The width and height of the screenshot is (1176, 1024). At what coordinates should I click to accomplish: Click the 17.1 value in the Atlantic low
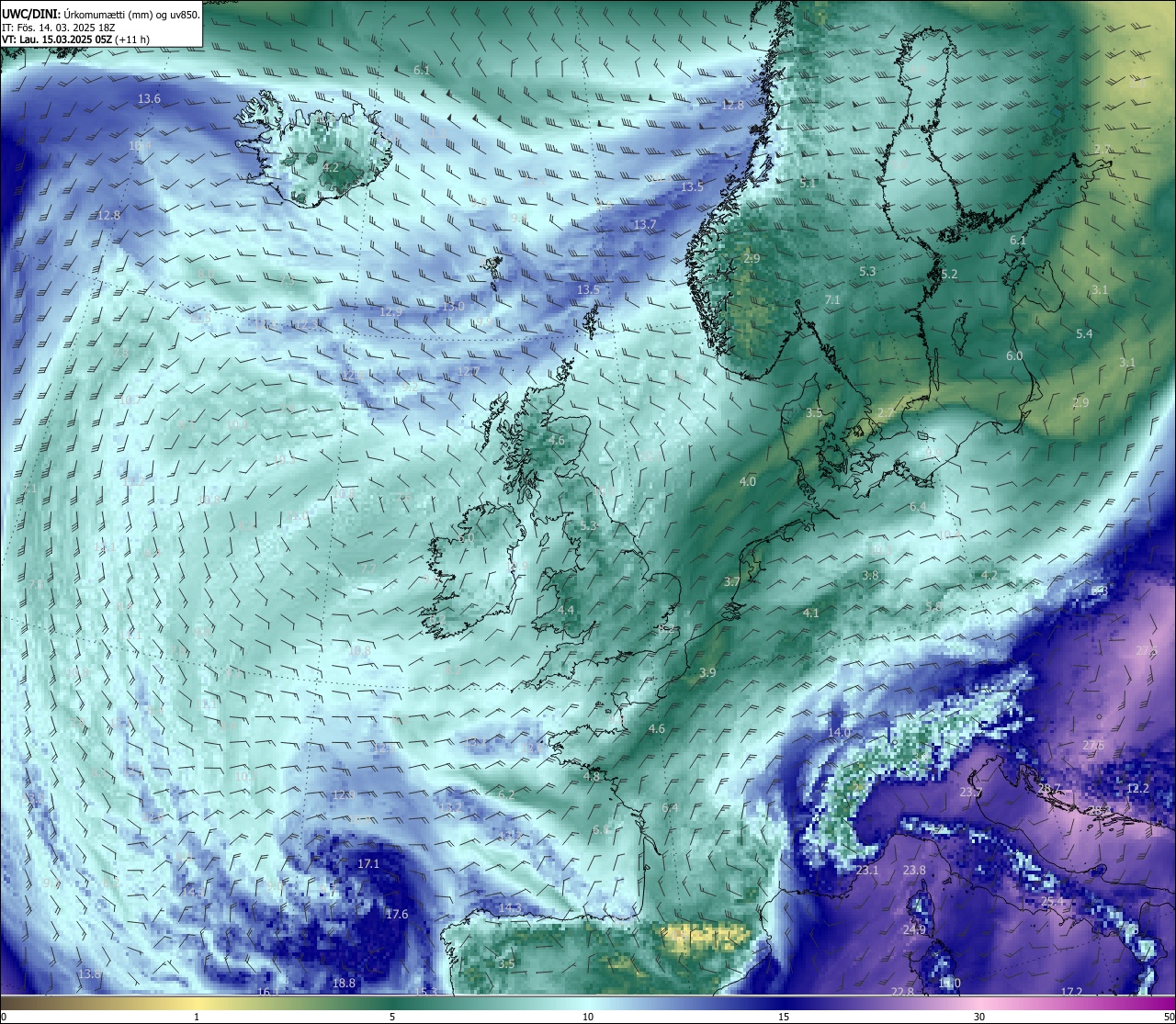pyautogui.click(x=368, y=863)
